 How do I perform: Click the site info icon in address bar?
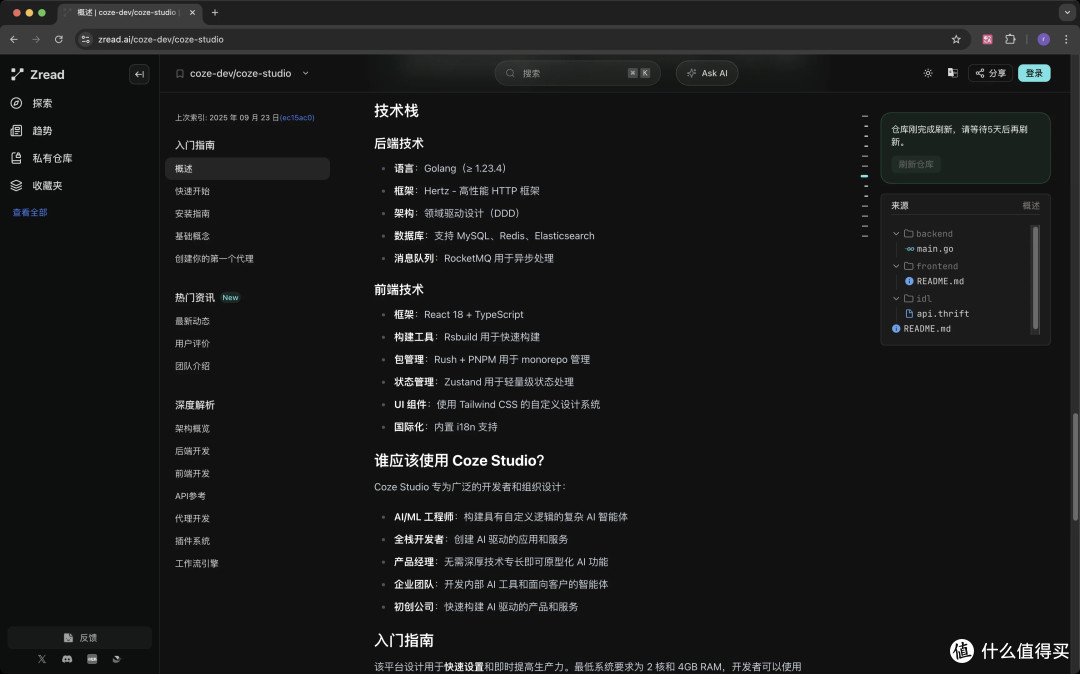pos(85,39)
